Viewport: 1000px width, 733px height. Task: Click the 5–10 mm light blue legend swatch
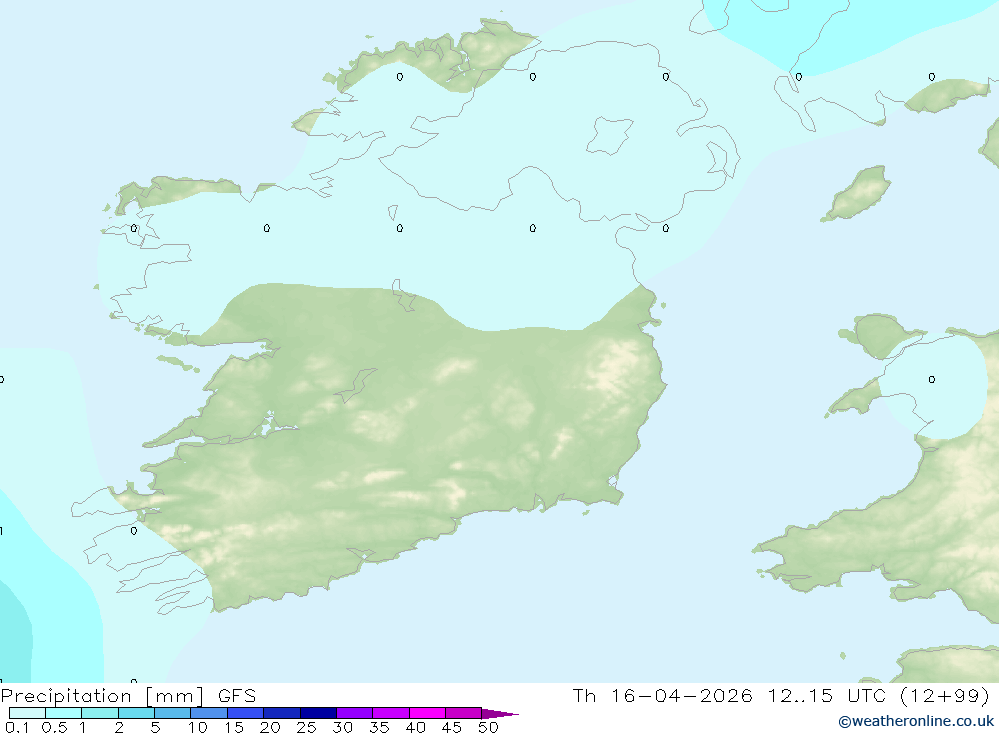click(172, 713)
